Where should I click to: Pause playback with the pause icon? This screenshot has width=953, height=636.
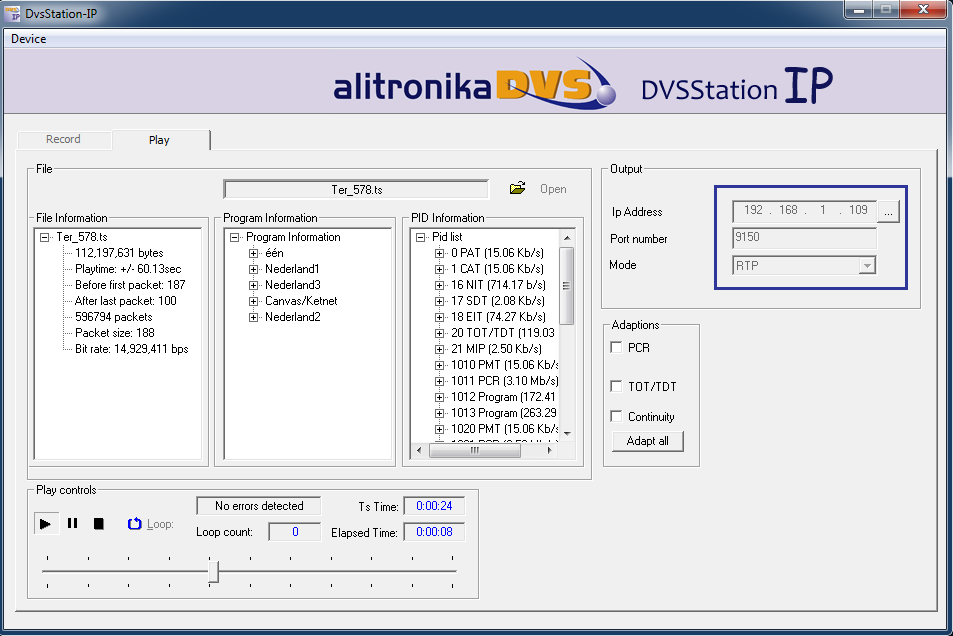tap(72, 523)
